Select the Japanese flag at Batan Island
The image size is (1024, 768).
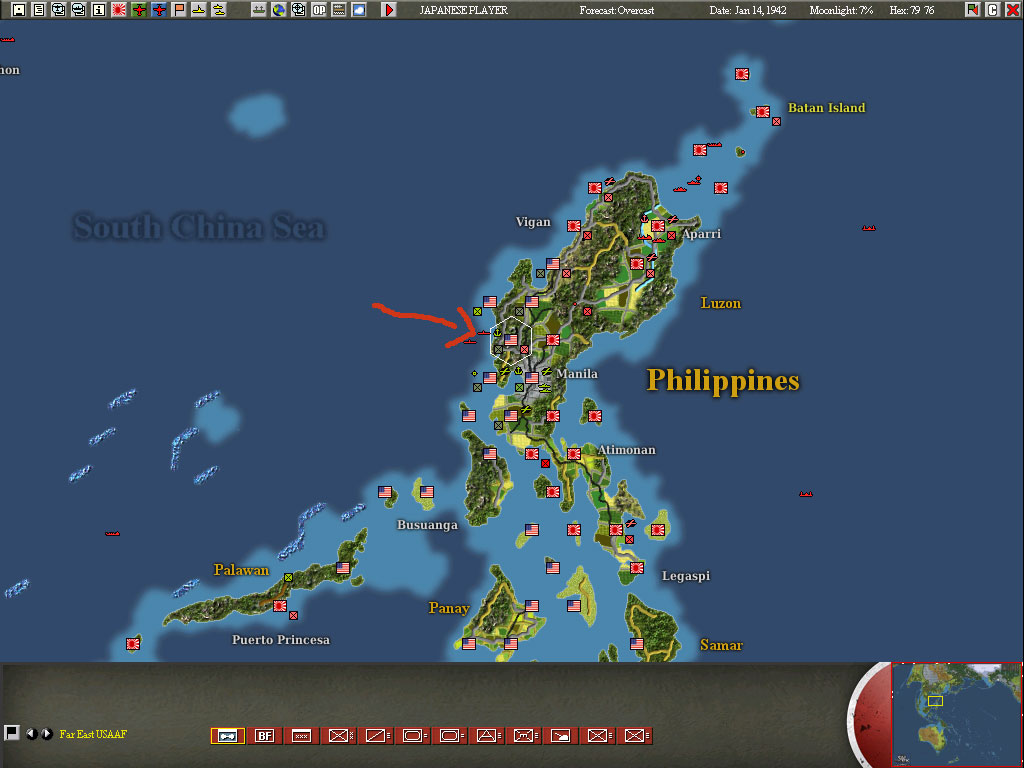coord(762,112)
